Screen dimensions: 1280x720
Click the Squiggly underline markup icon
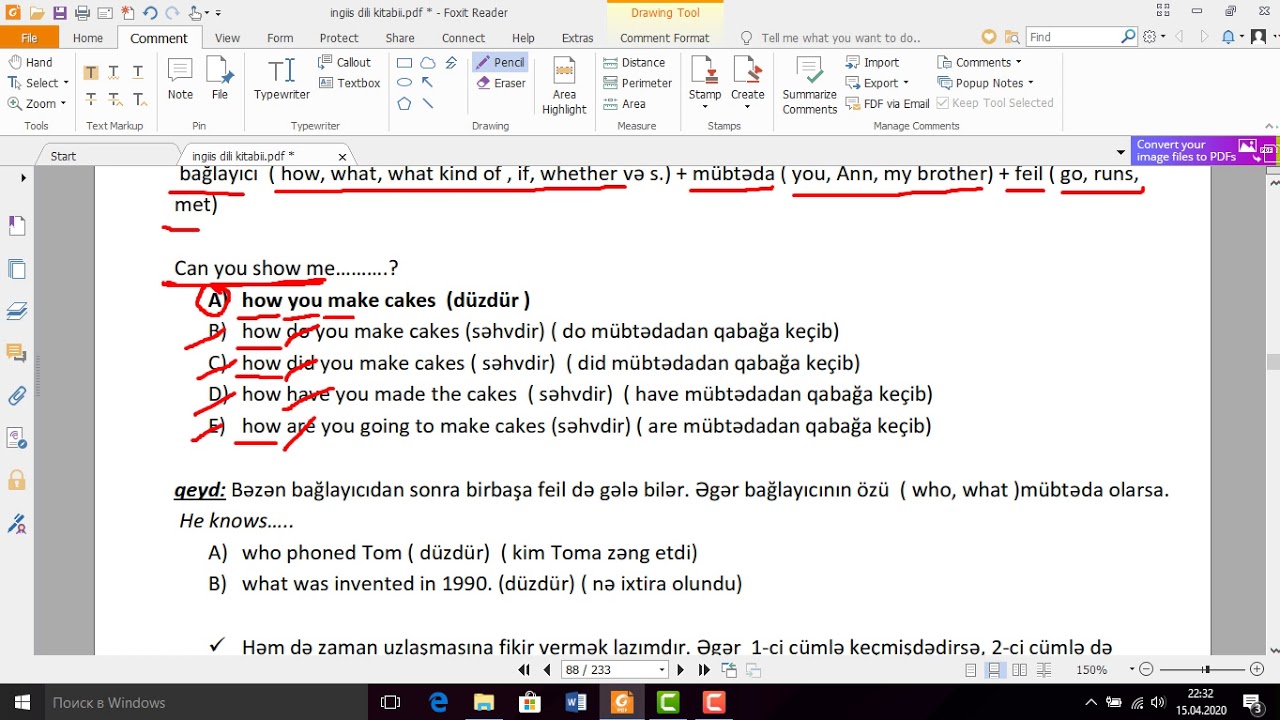114,72
